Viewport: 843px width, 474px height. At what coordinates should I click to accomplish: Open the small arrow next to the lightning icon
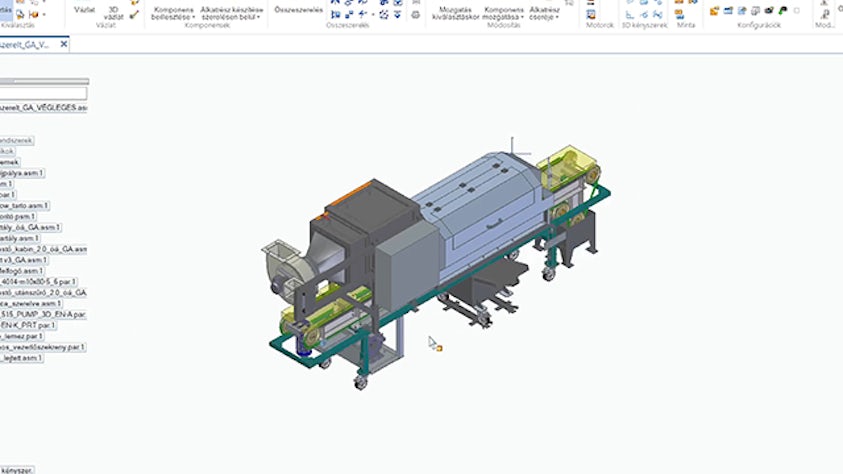tap(373, 15)
